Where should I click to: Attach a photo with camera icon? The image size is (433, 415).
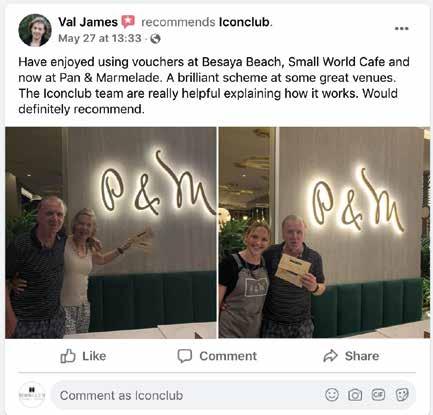pos(355,395)
